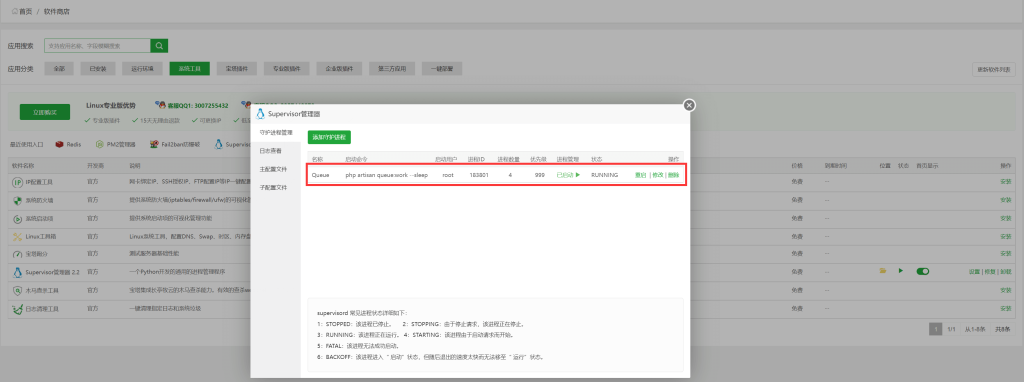Select the 专业版插件 category filter
Screen dimensions: 1024x382
coord(286,69)
